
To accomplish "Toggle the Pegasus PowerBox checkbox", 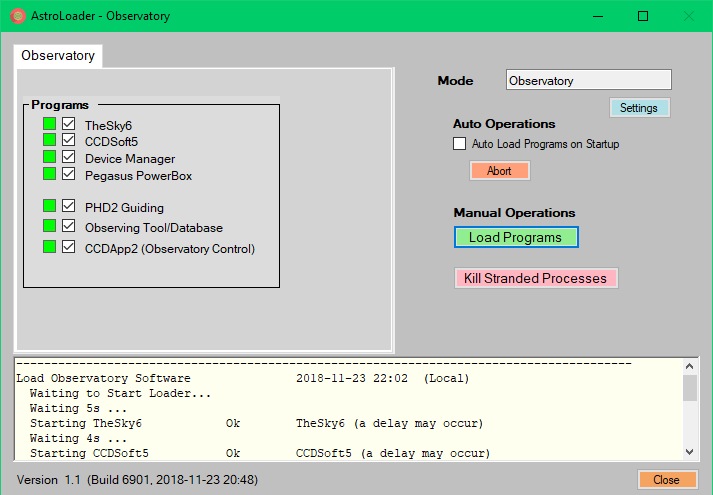I will click(69, 174).
